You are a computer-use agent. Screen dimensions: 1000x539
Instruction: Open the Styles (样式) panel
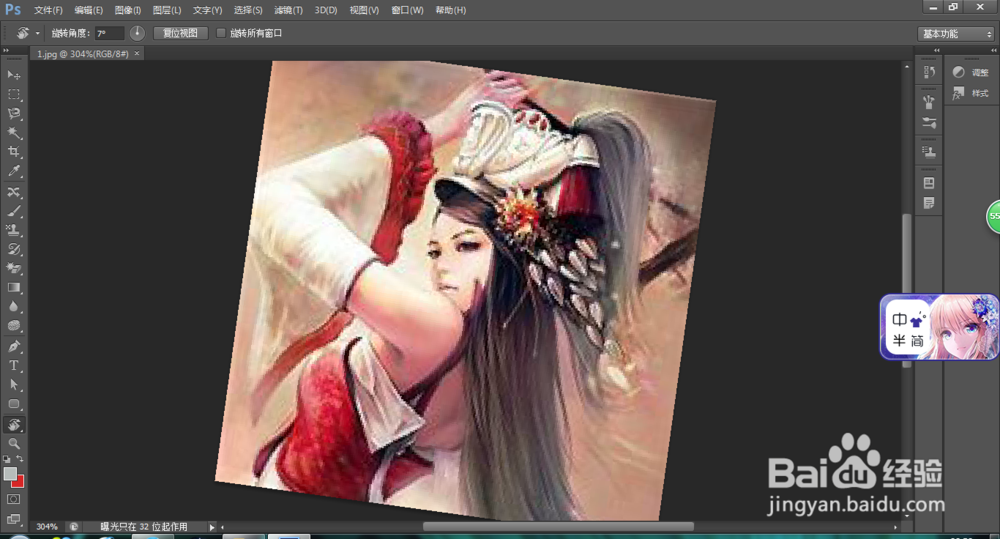pyautogui.click(x=970, y=94)
